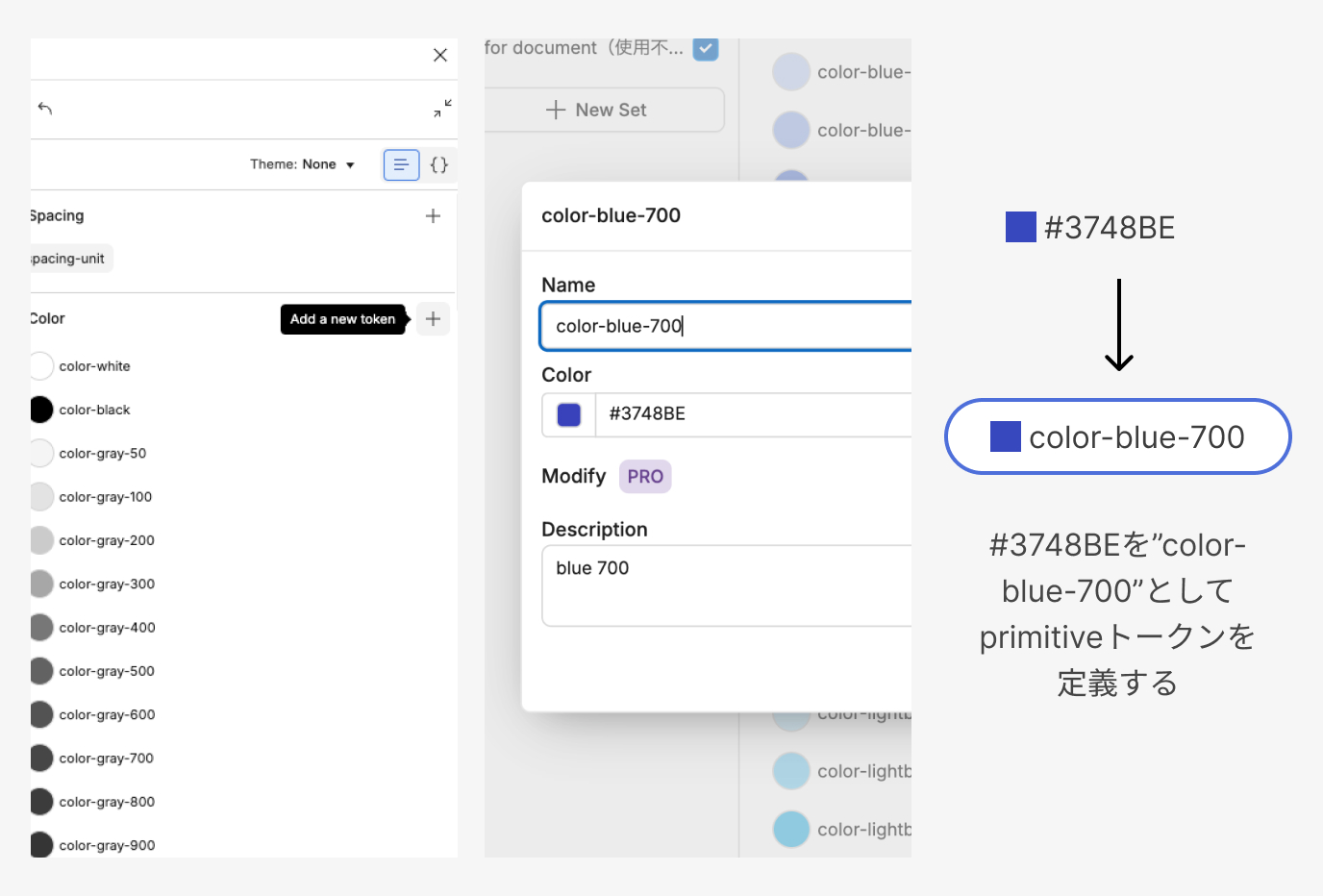This screenshot has height=896, width=1323.
Task: Click the New Set button
Action: [604, 111]
